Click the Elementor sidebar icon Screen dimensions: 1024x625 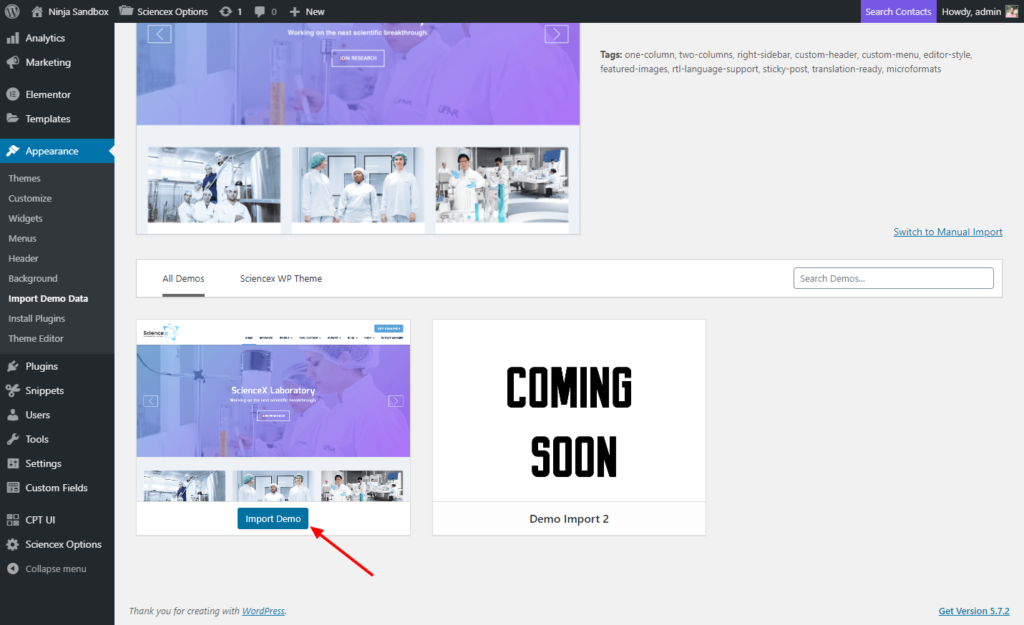pyautogui.click(x=13, y=94)
